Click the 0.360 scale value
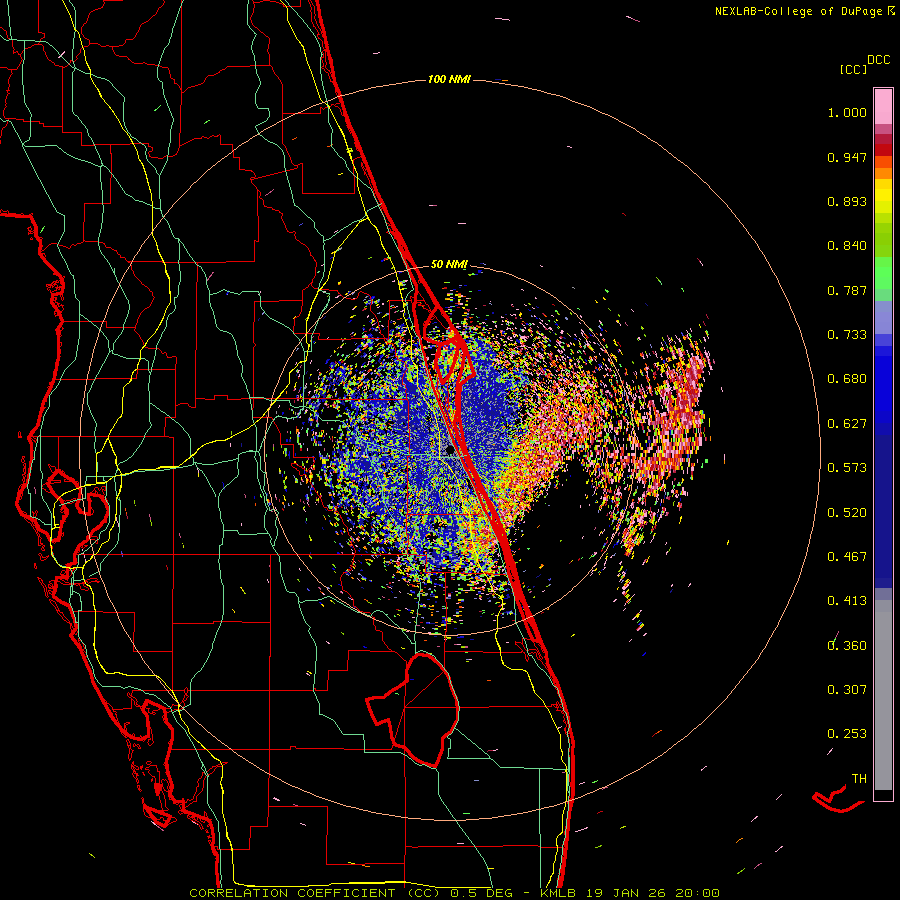 tap(847, 646)
